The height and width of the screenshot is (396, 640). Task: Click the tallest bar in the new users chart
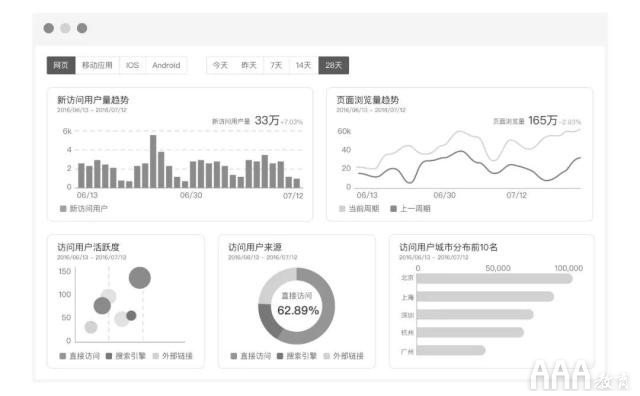(153, 161)
